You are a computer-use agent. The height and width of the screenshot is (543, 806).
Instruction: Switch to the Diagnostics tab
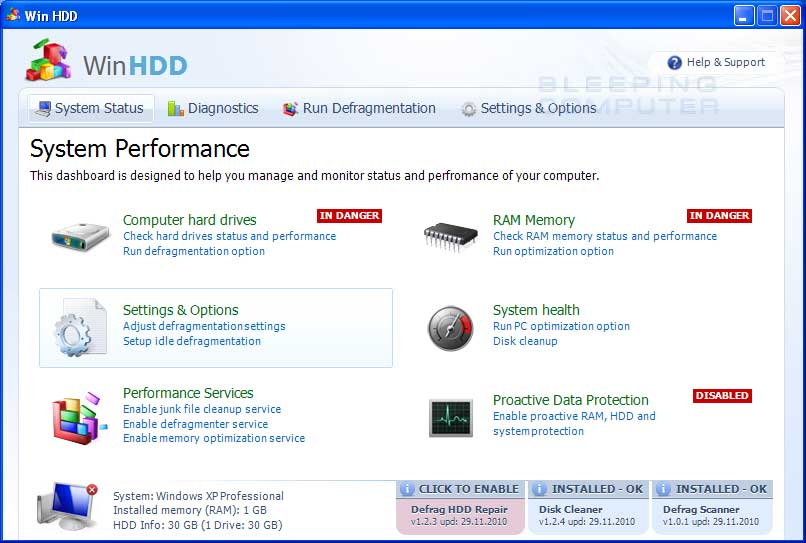(212, 108)
